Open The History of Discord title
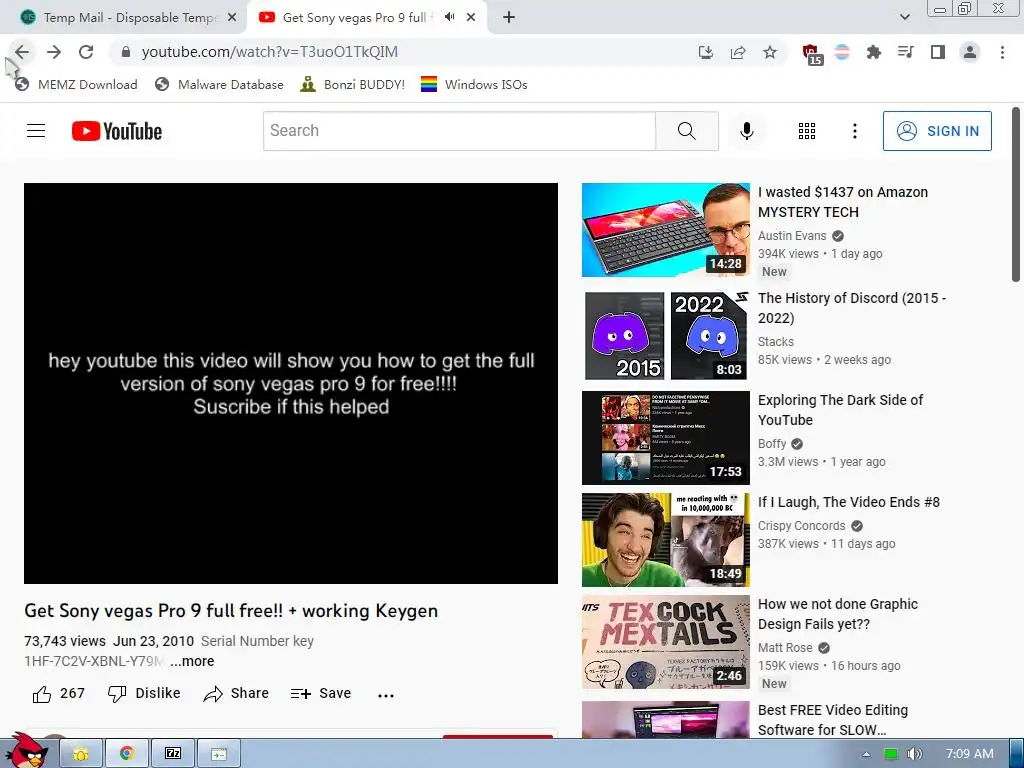Viewport: 1024px width, 768px height. coord(852,308)
